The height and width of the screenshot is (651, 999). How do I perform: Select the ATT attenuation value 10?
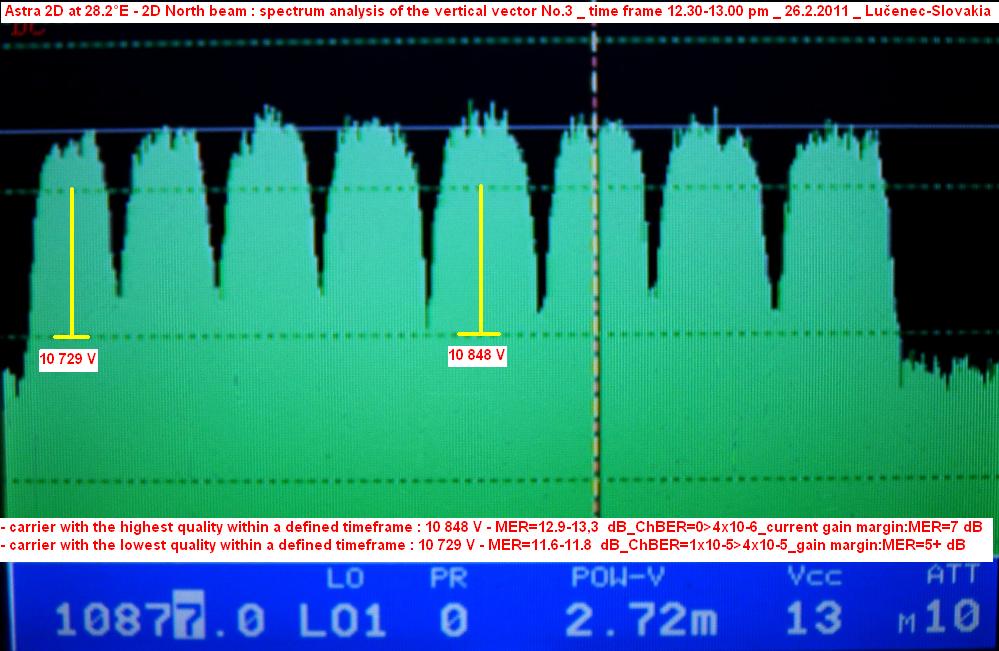tap(951, 618)
